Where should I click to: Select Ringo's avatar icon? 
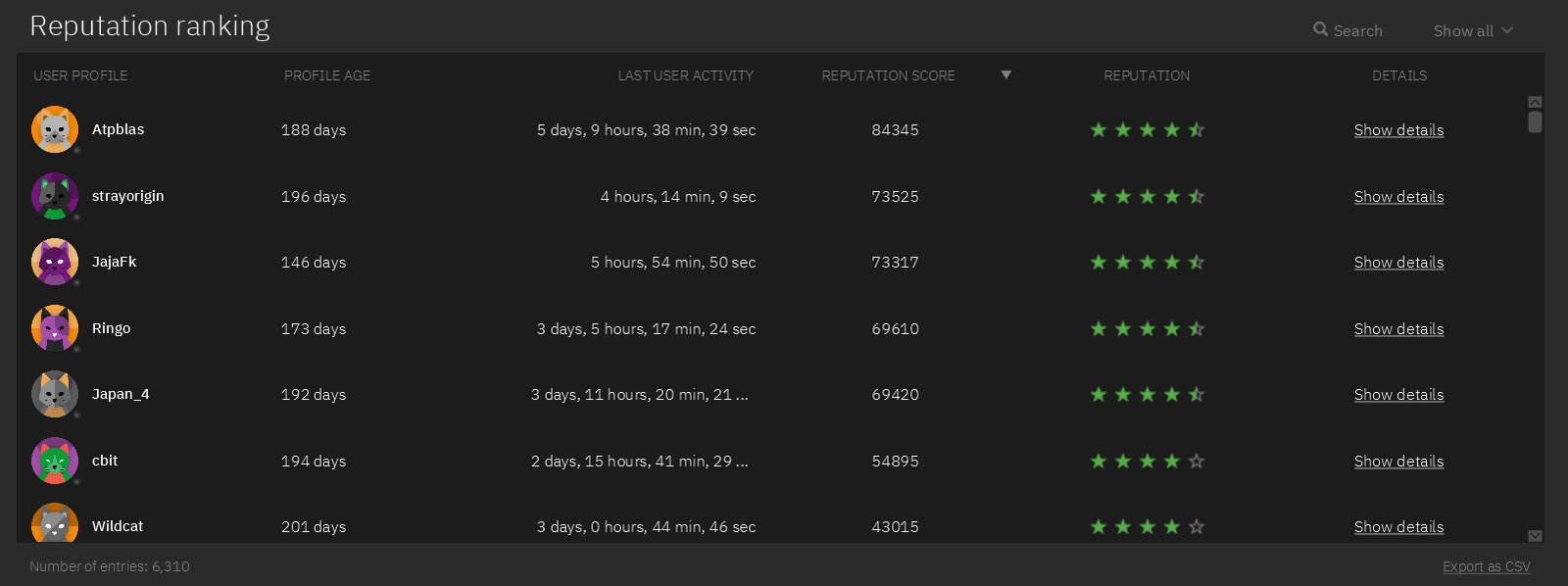pos(55,328)
